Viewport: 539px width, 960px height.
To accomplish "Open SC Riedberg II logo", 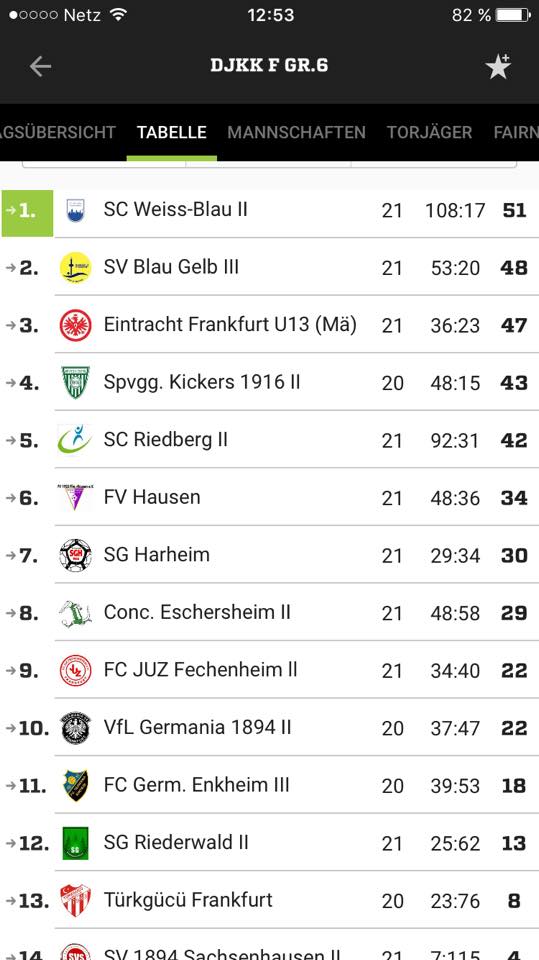I will tap(75, 440).
